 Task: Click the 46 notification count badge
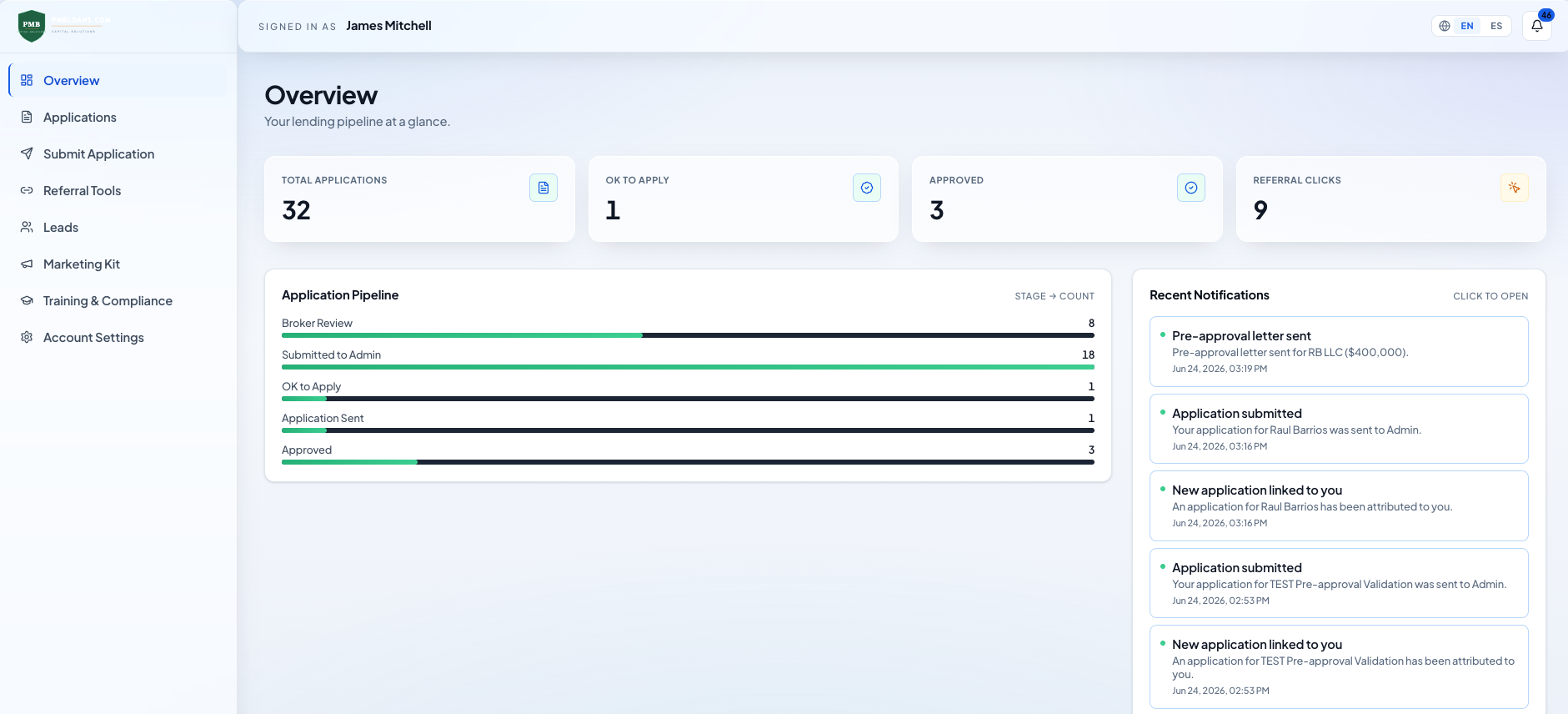(1546, 15)
